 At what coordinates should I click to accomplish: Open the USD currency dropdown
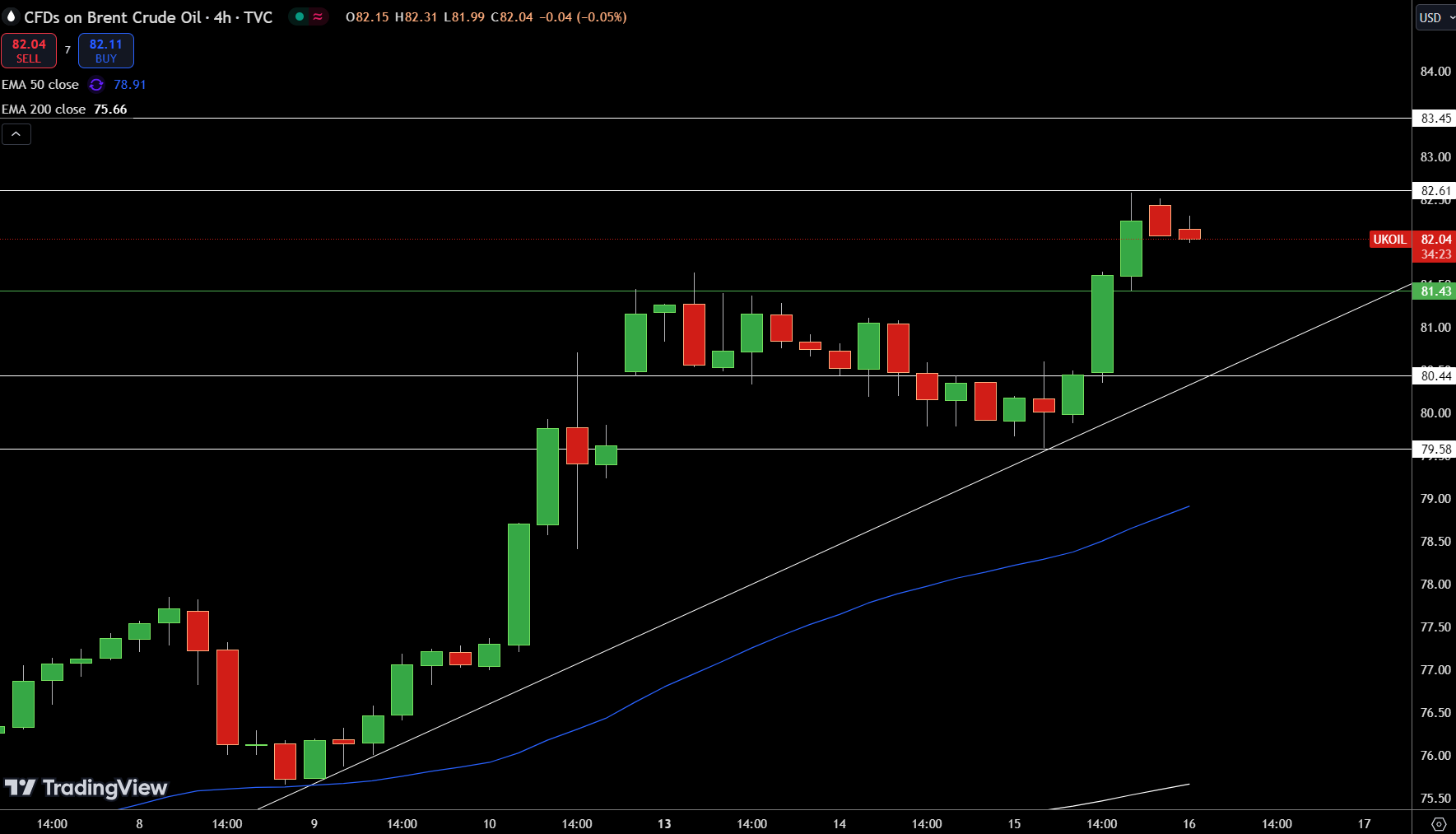1435,17
